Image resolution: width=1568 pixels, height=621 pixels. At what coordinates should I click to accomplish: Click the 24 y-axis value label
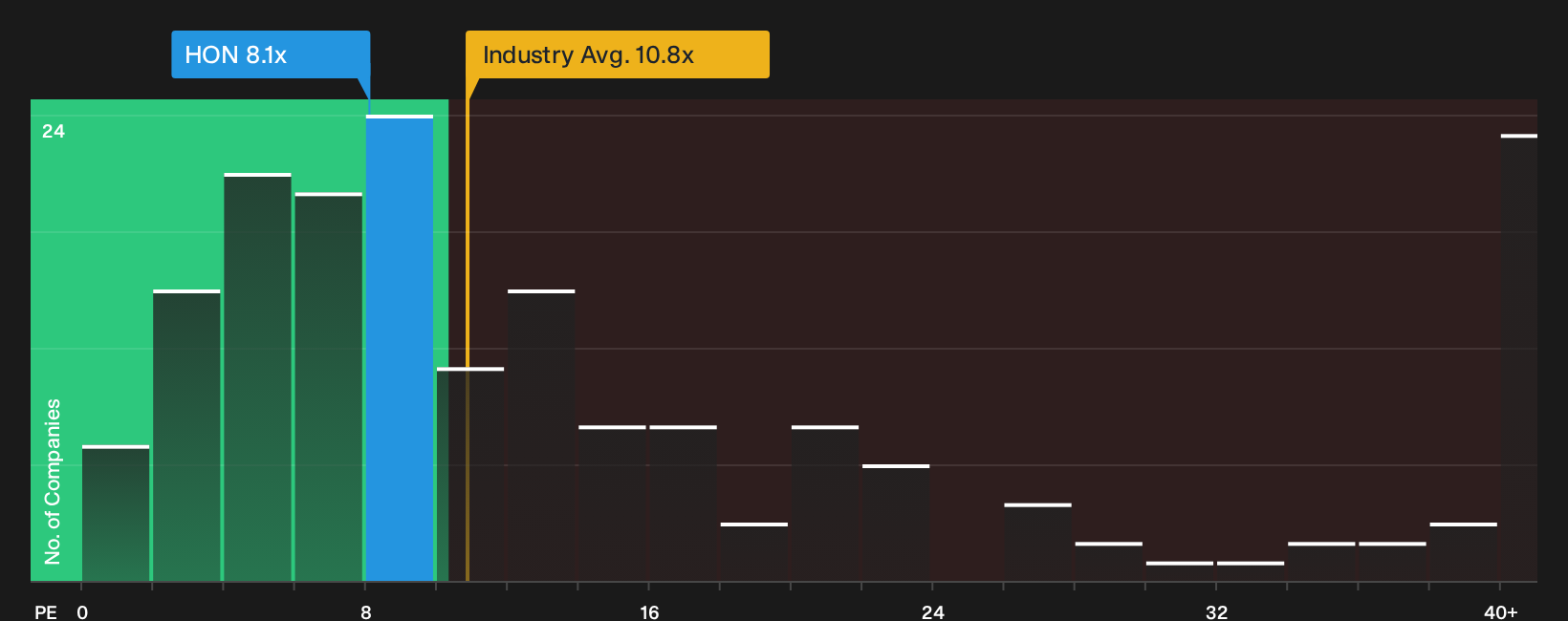pos(54,131)
